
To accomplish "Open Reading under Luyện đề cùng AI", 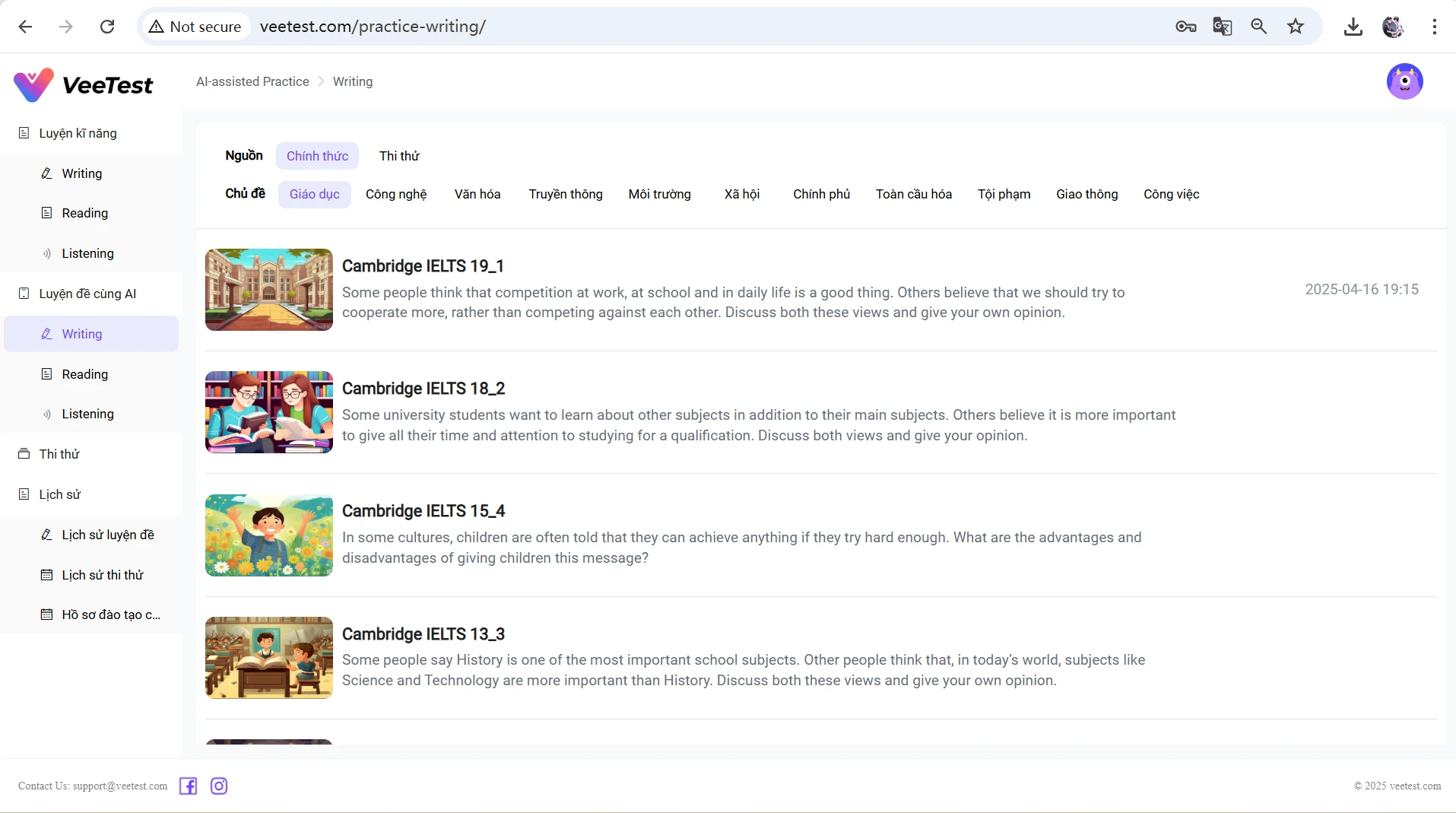I will (91, 374).
